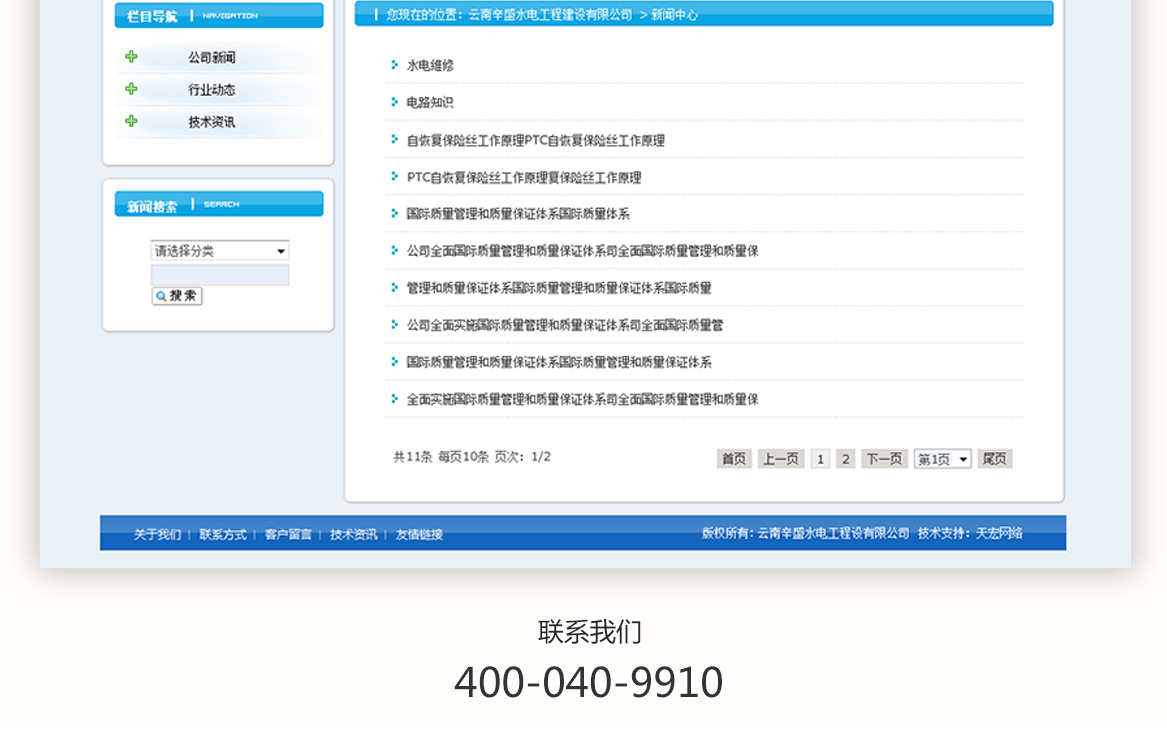
Task: Open the 水电维修 news article
Action: [x=430, y=65]
